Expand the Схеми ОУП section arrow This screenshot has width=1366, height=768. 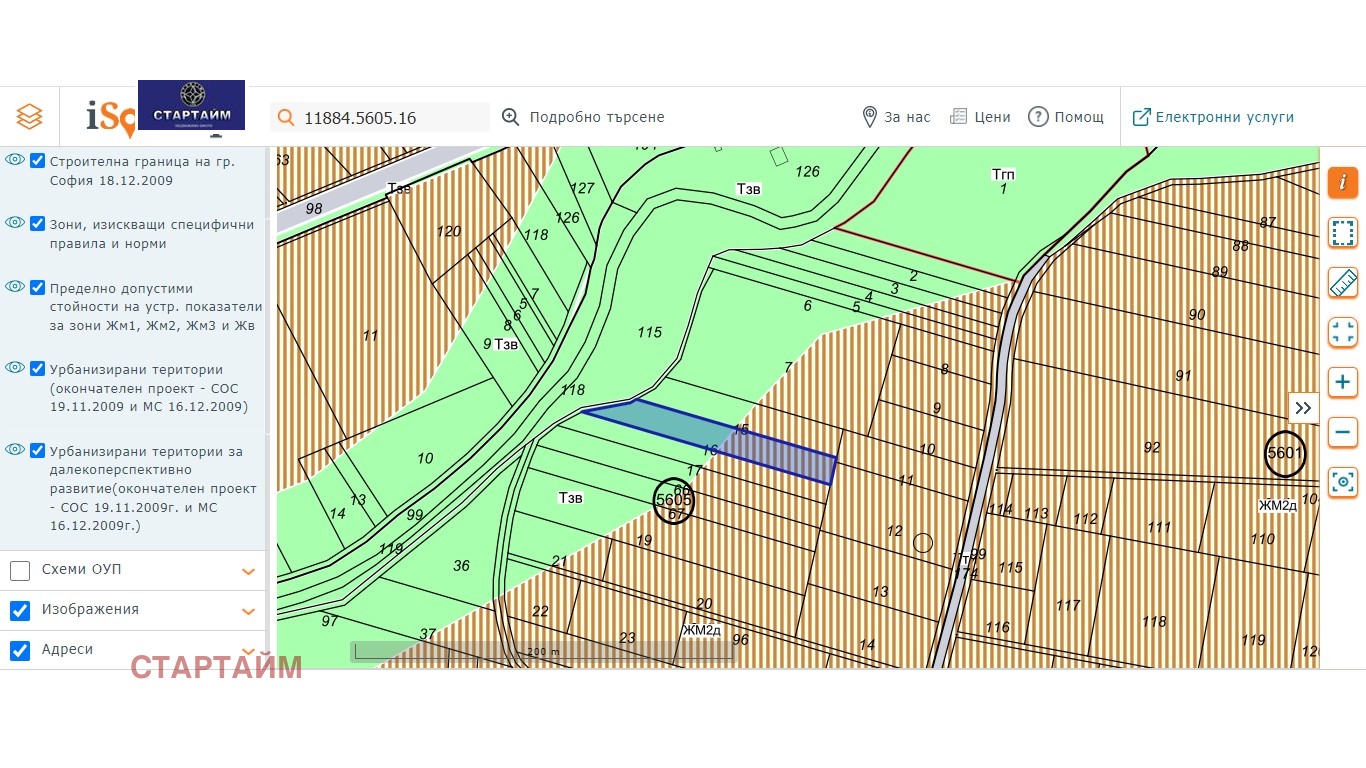pyautogui.click(x=249, y=571)
